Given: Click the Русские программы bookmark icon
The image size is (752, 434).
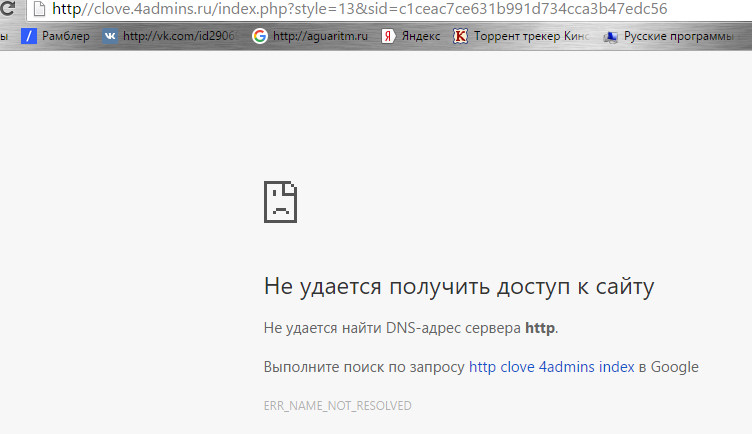Looking at the screenshot, I should coord(610,37).
